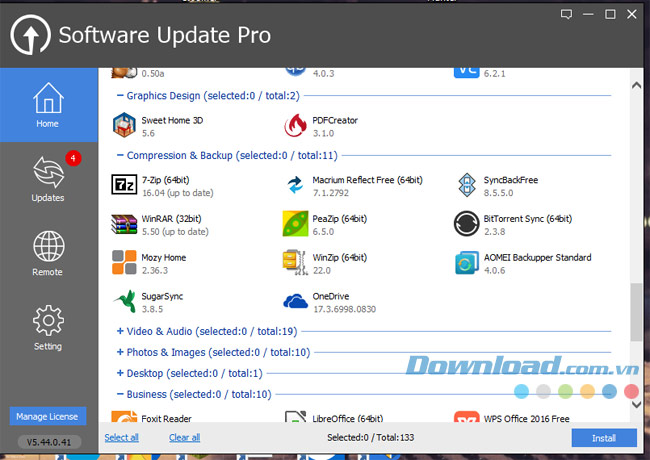Click the SyncBackFree name text
Viewport: 650px width, 460px height.
click(511, 180)
